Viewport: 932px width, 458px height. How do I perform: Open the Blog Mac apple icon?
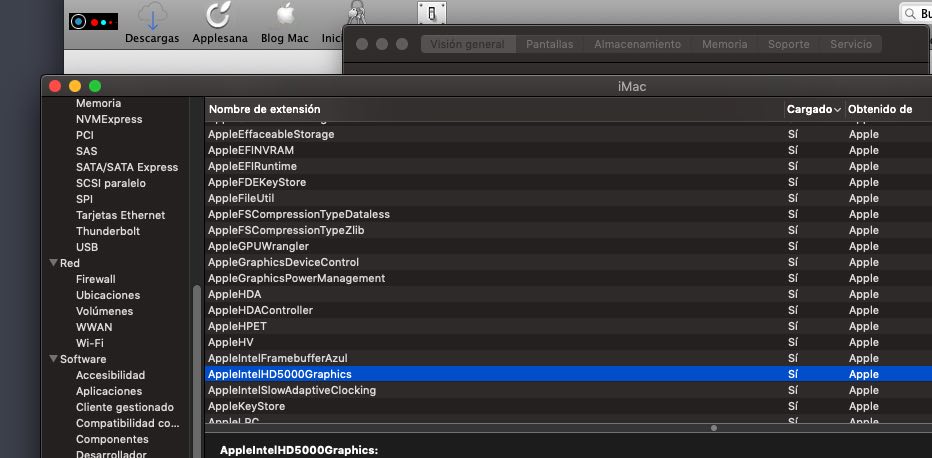point(285,16)
